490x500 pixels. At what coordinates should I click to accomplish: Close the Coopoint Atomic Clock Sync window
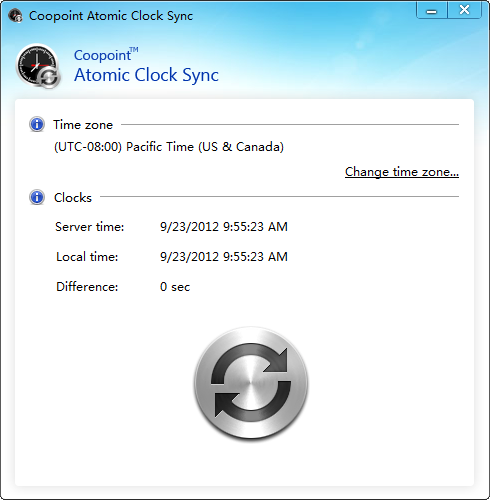tap(465, 10)
